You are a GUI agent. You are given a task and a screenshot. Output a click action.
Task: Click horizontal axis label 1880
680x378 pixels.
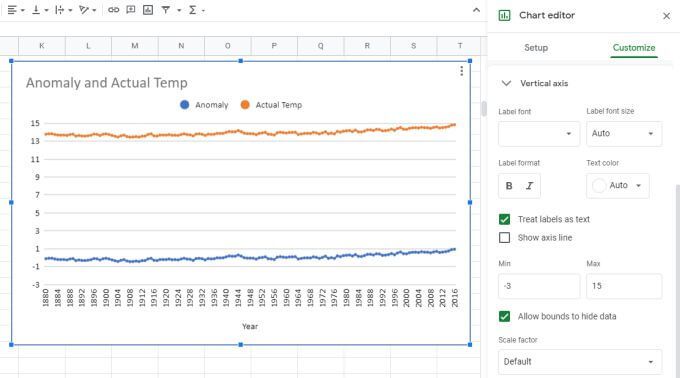pos(45,298)
